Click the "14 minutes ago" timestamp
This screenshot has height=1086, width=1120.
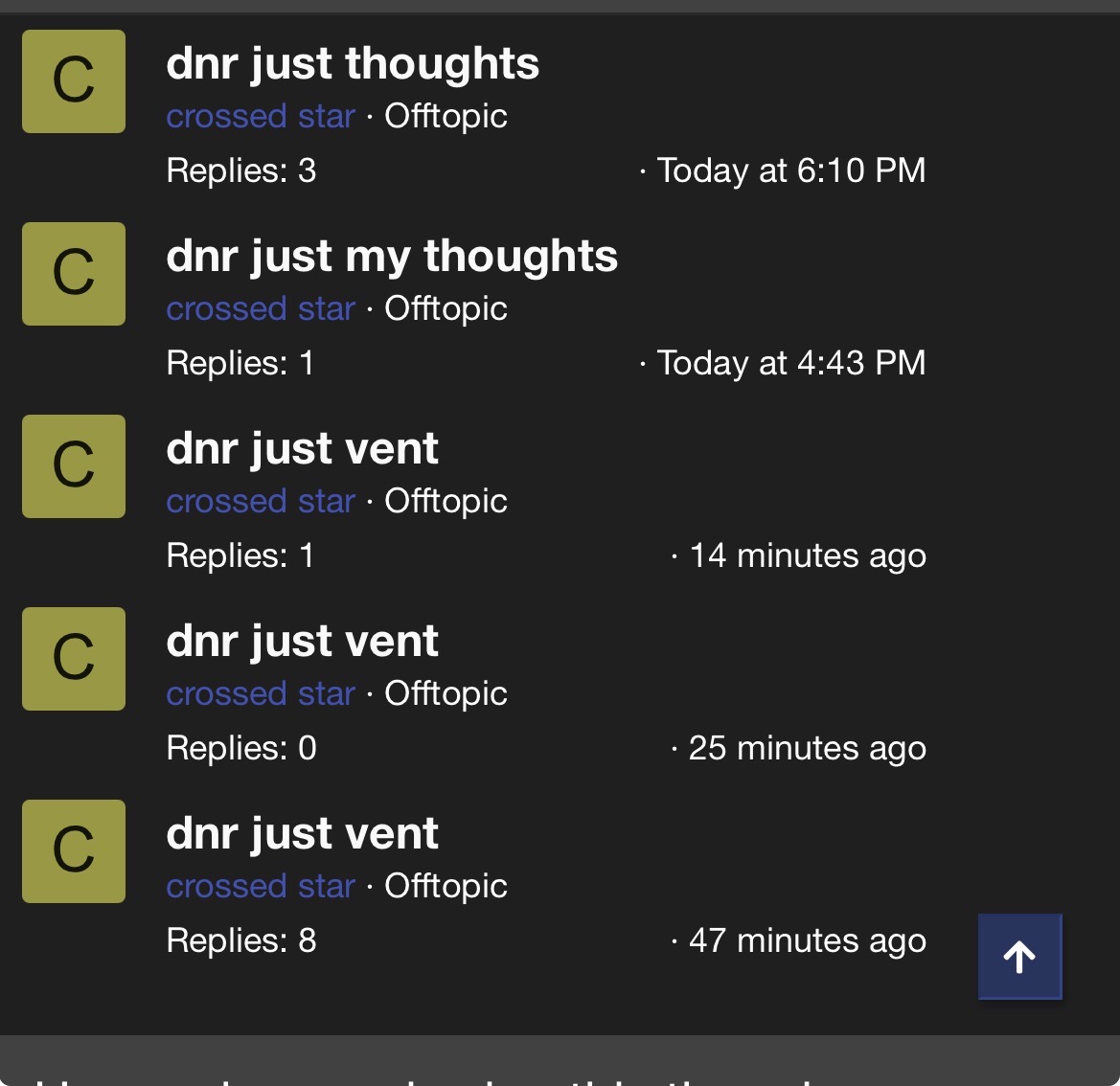pyautogui.click(x=807, y=555)
